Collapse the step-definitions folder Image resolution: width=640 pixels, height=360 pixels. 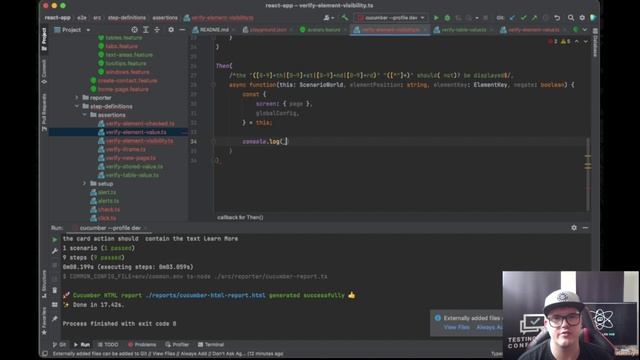click(77, 106)
